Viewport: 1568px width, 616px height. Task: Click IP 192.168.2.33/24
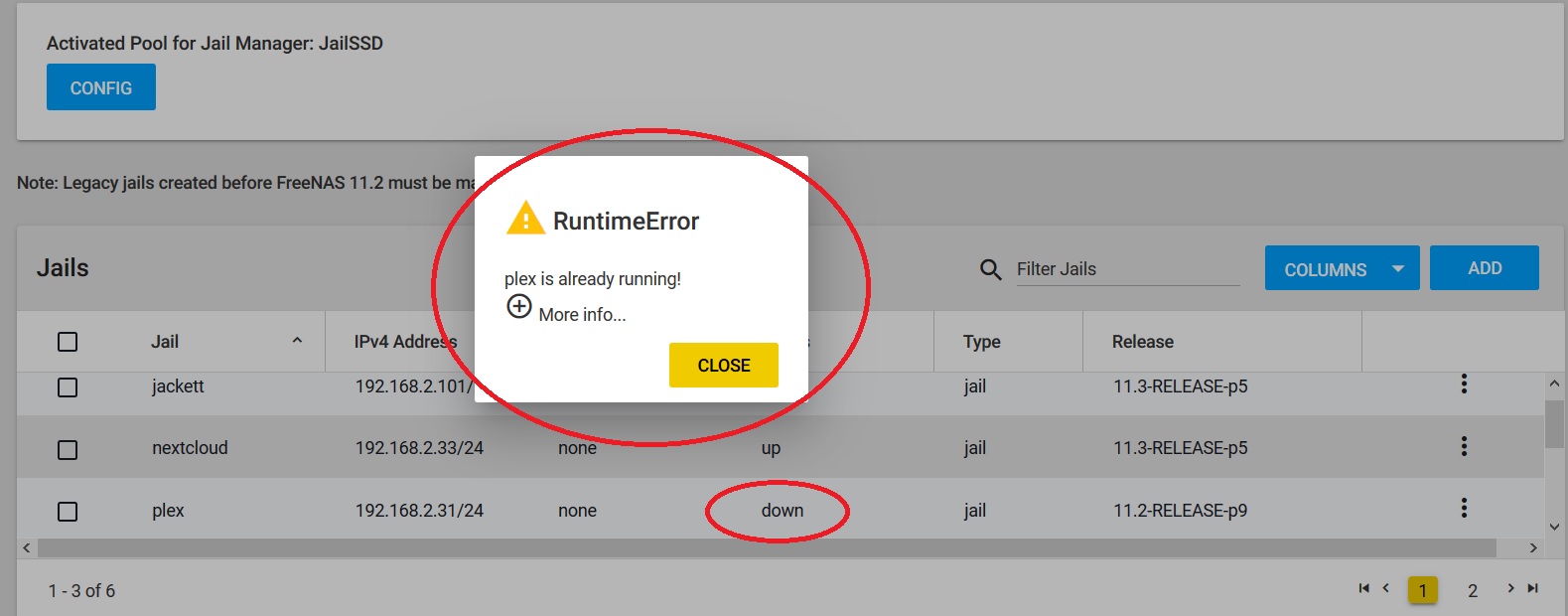tap(419, 448)
